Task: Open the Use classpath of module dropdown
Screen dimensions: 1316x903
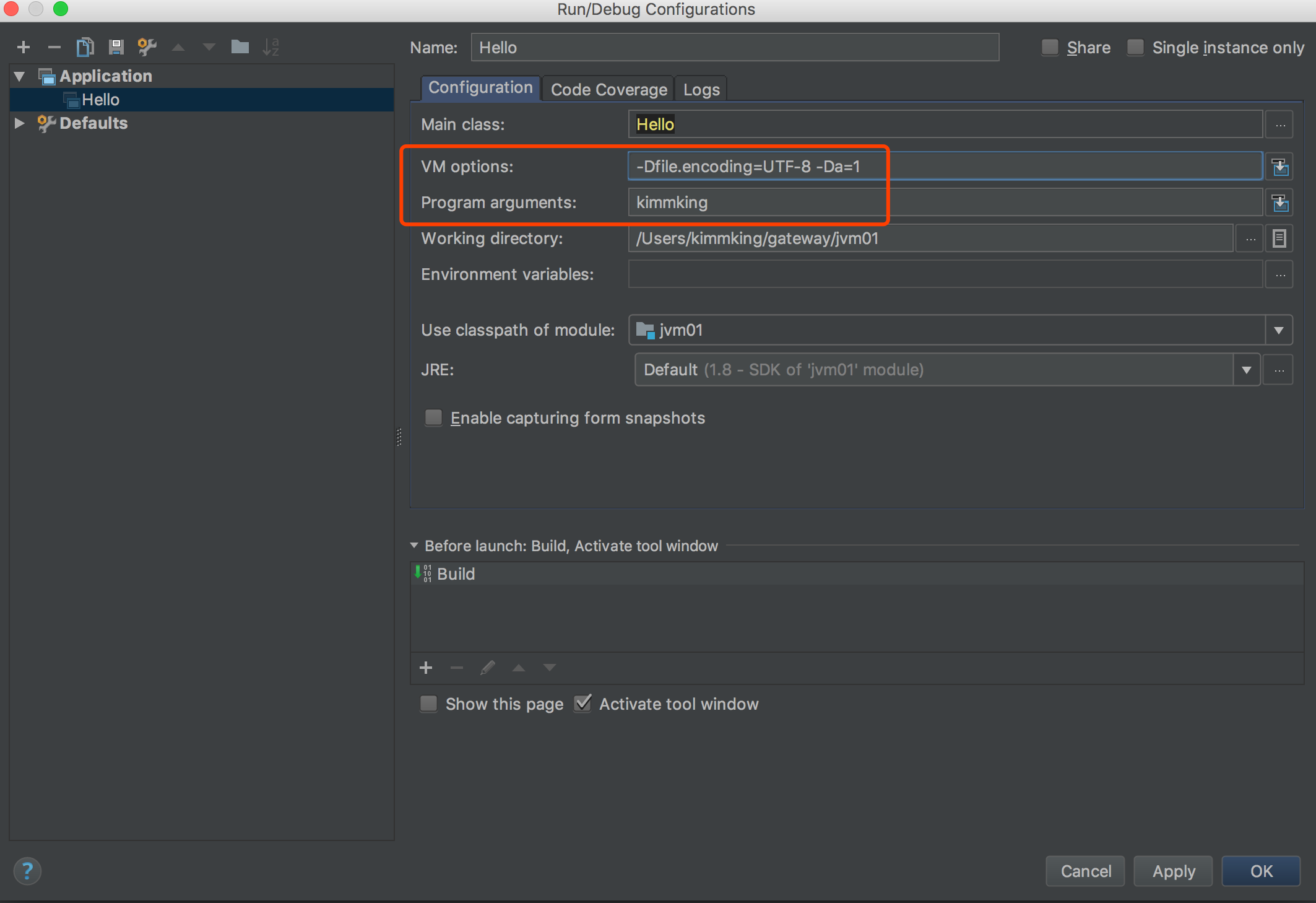Action: 1278,330
